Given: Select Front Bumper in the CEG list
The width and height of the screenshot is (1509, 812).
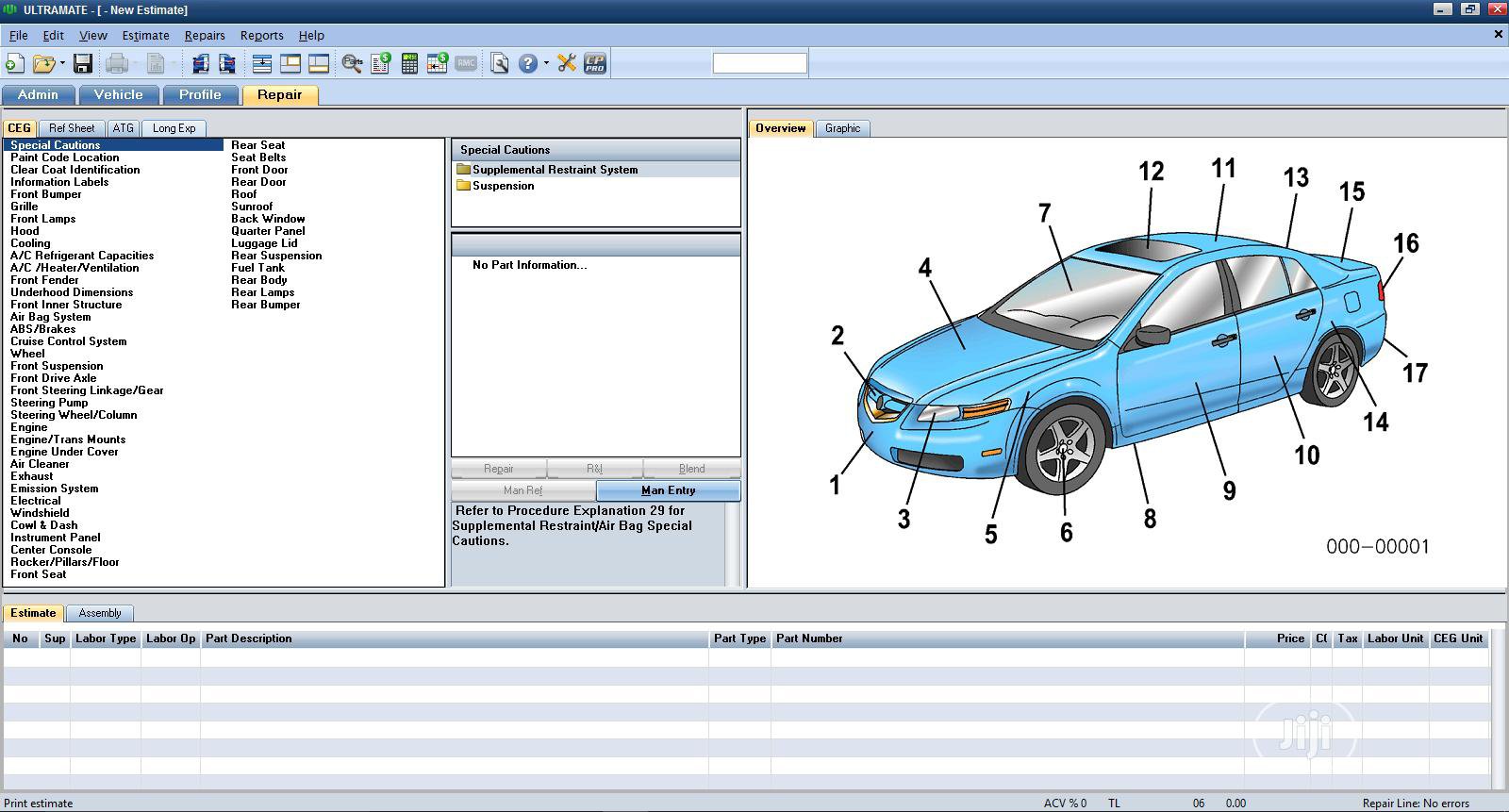Looking at the screenshot, I should (x=46, y=194).
